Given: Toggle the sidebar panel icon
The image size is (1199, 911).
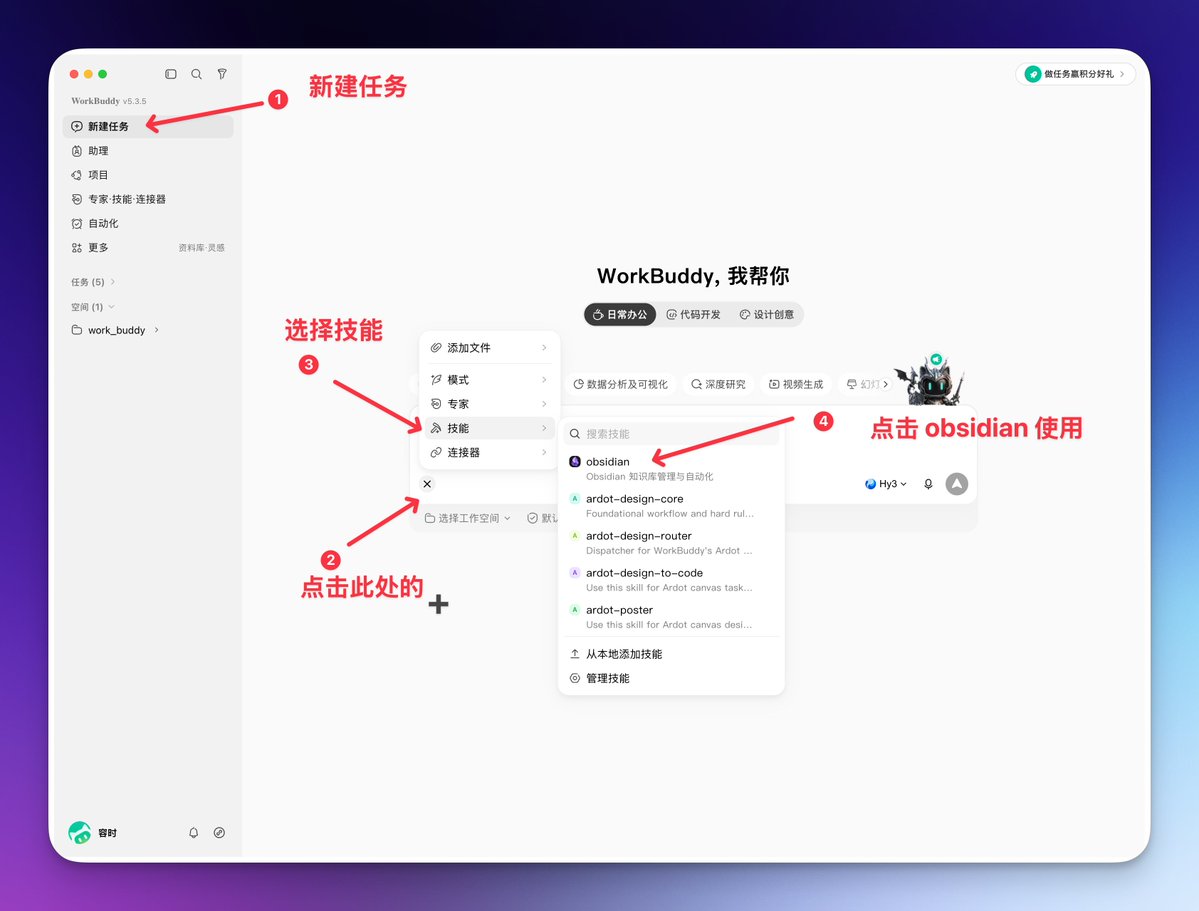Looking at the screenshot, I should 171,74.
